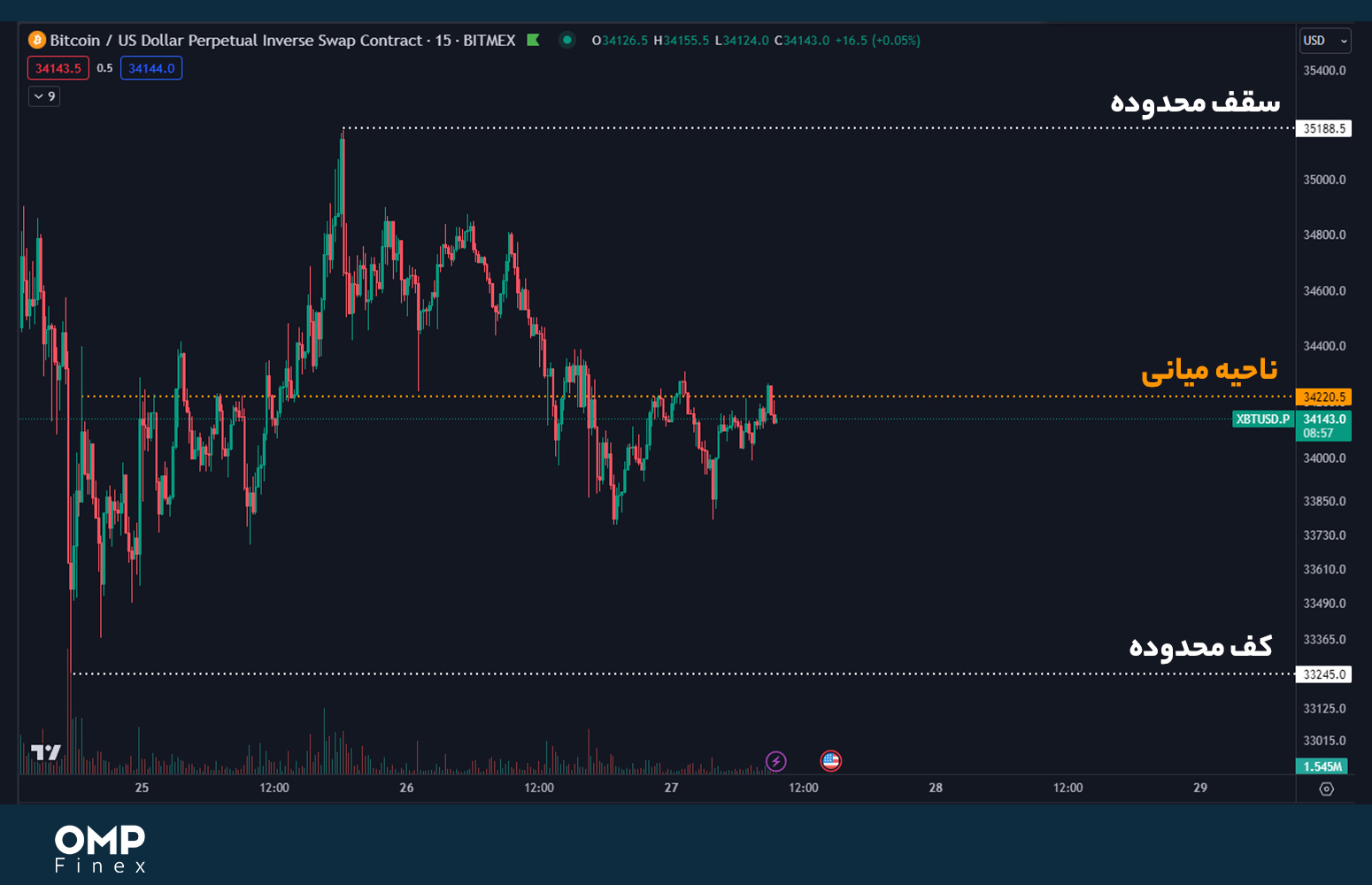This screenshot has width=1372, height=885.
Task: Click the 34400.0 price axis label
Action: click(x=1324, y=346)
